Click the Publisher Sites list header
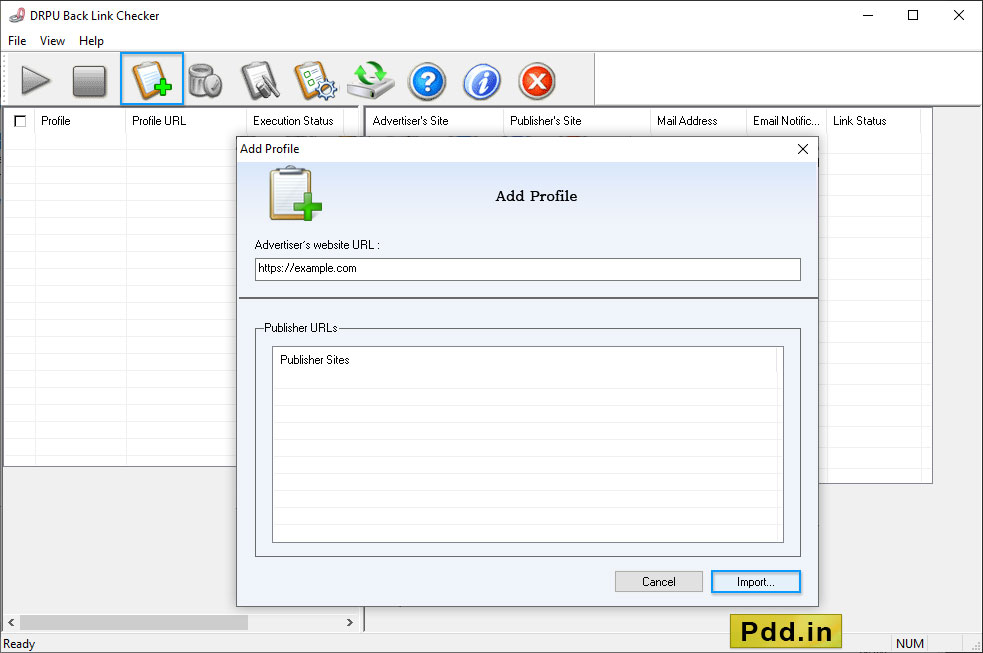Viewport: 983px width, 653px height. pyautogui.click(x=524, y=360)
